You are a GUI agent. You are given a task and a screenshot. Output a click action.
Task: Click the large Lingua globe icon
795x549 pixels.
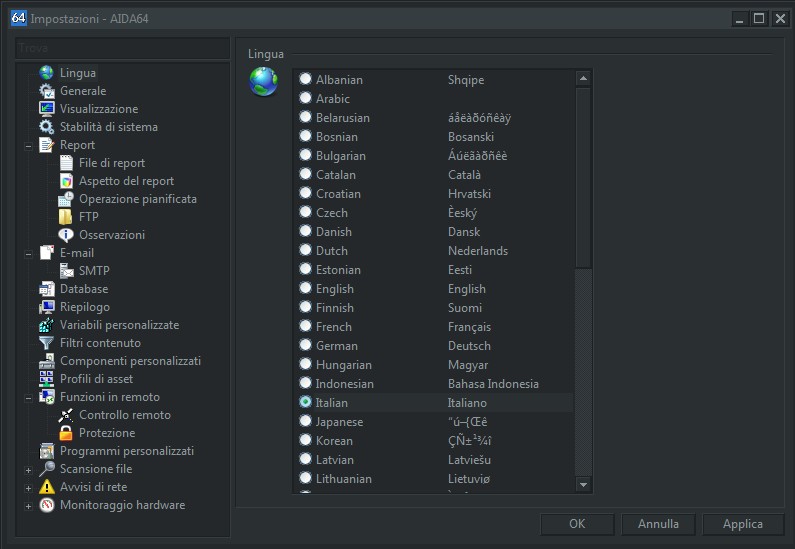pos(264,82)
